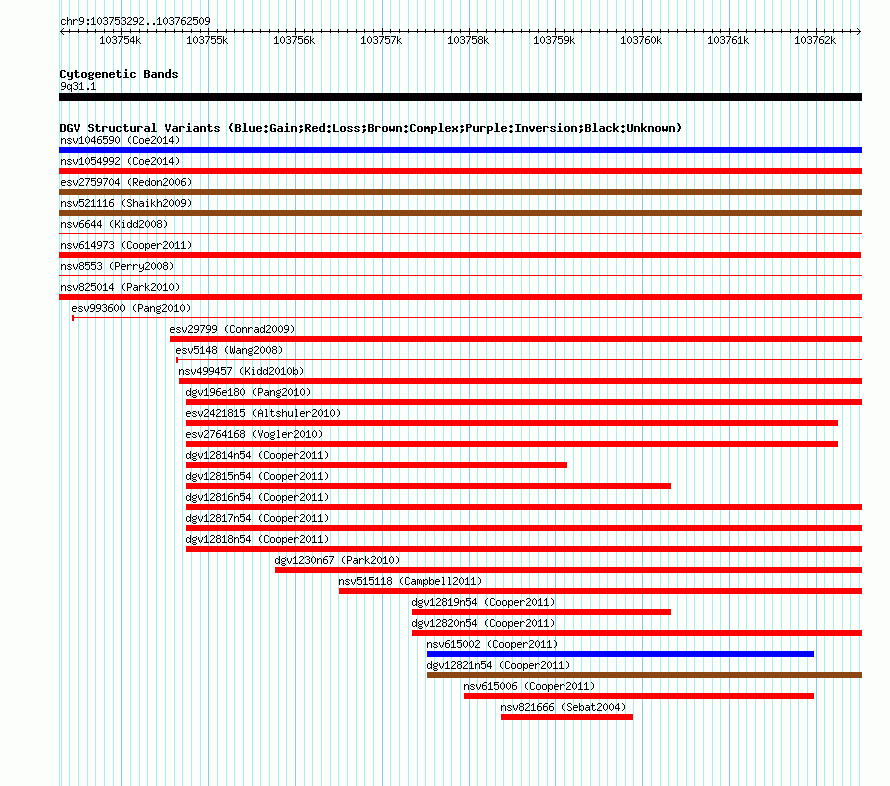The width and height of the screenshot is (890, 786).
Task: Click the red dgv12814n54 loss bar
Action: tap(376, 465)
